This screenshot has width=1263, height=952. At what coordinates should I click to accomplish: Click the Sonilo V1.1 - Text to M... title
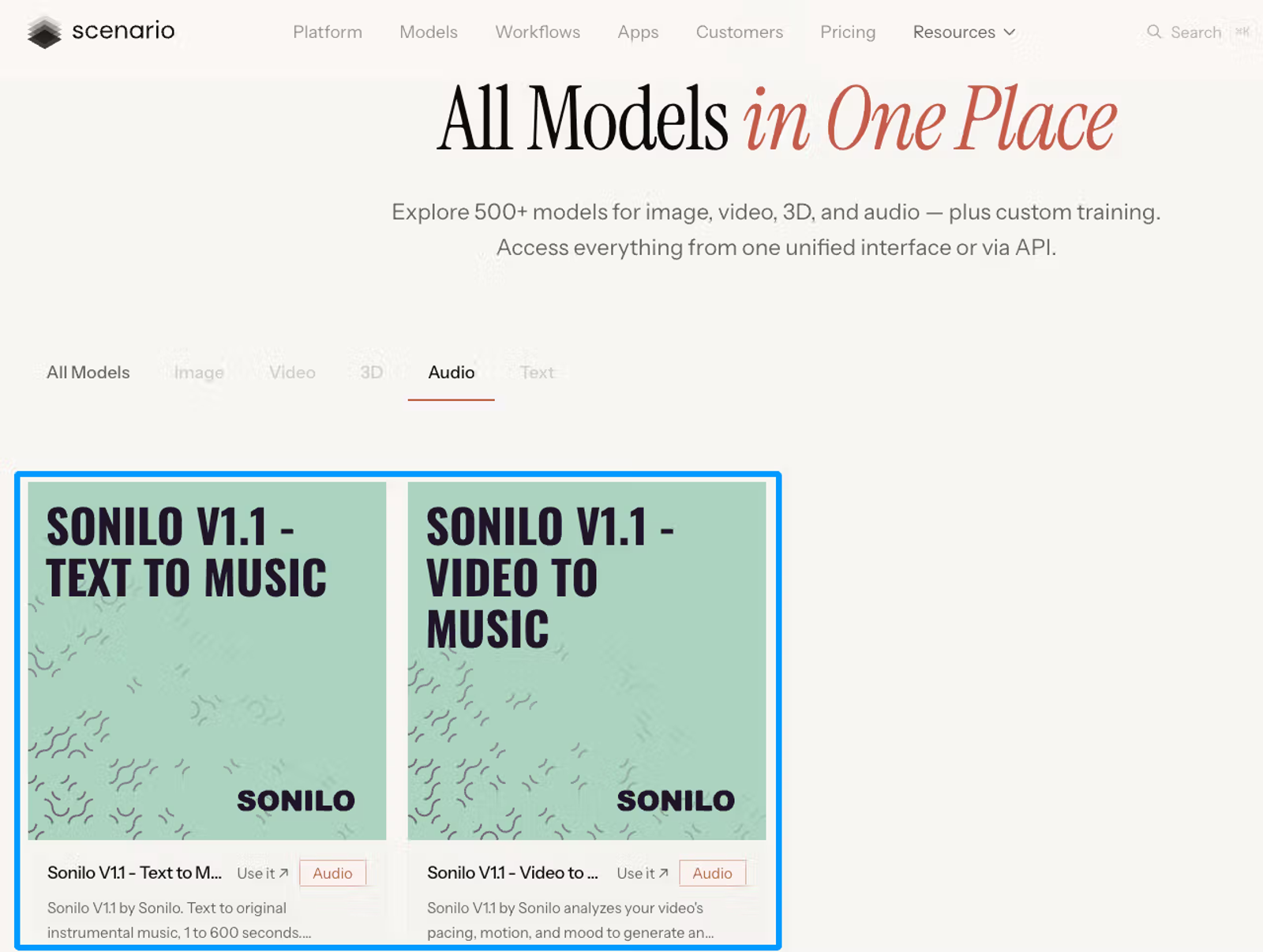pyautogui.click(x=134, y=873)
